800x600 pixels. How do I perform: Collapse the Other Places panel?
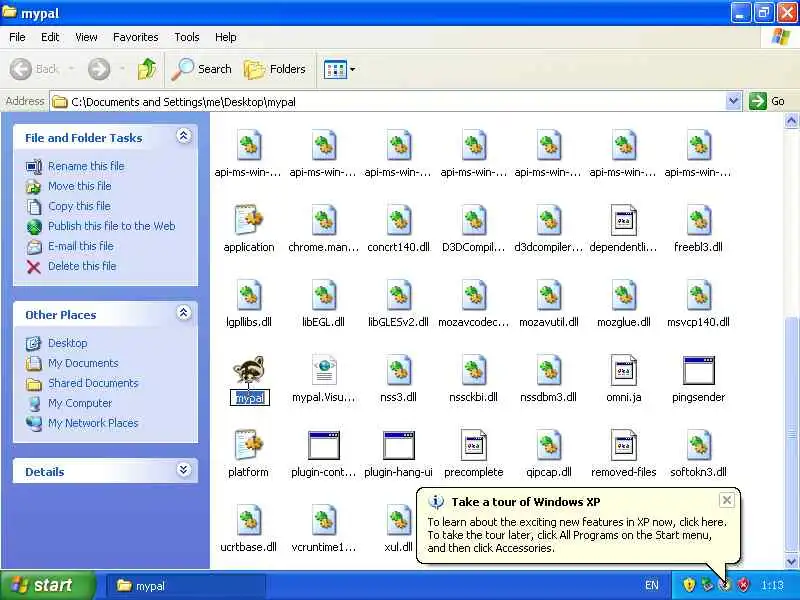[184, 313]
